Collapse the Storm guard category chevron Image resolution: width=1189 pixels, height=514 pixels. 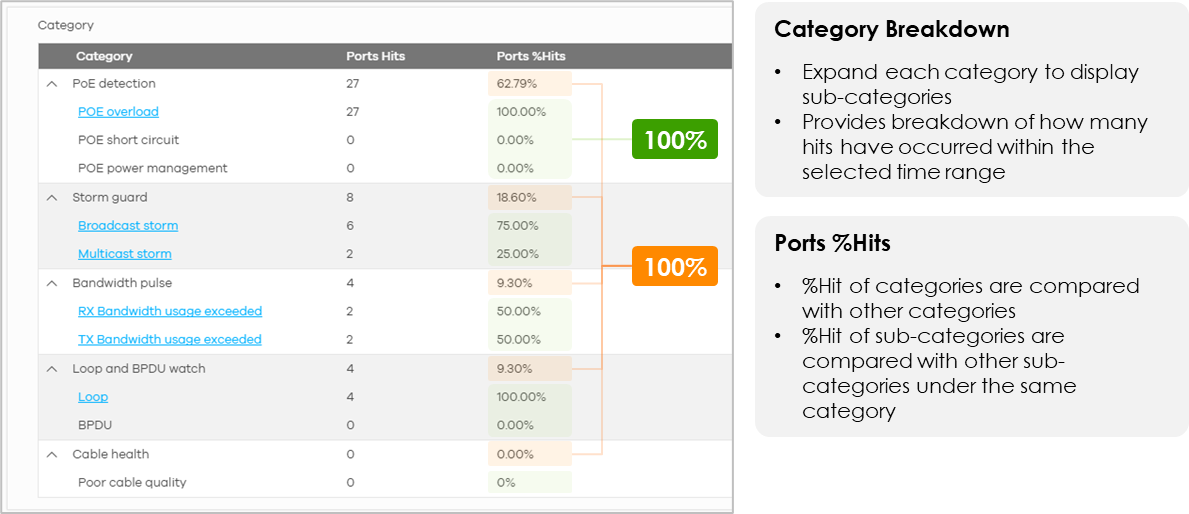click(52, 198)
